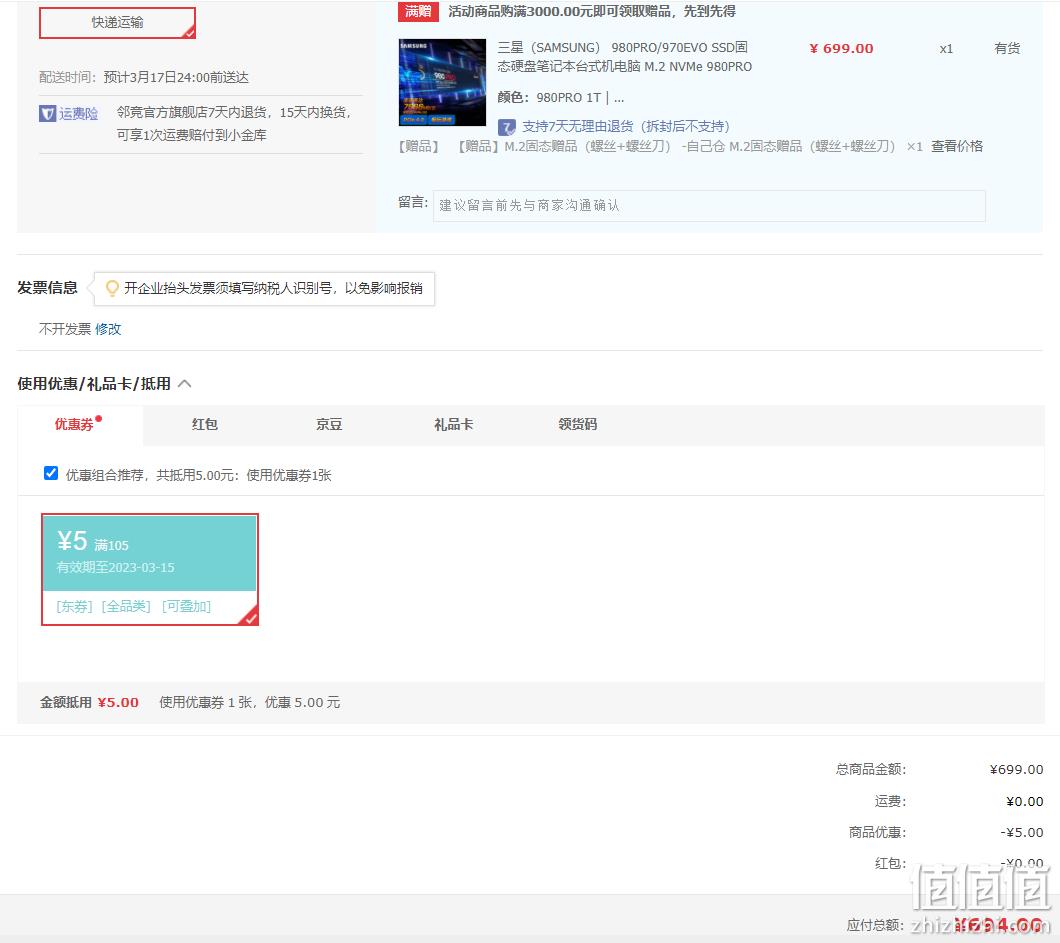Click the 运费险 shield icon

[x=47, y=114]
